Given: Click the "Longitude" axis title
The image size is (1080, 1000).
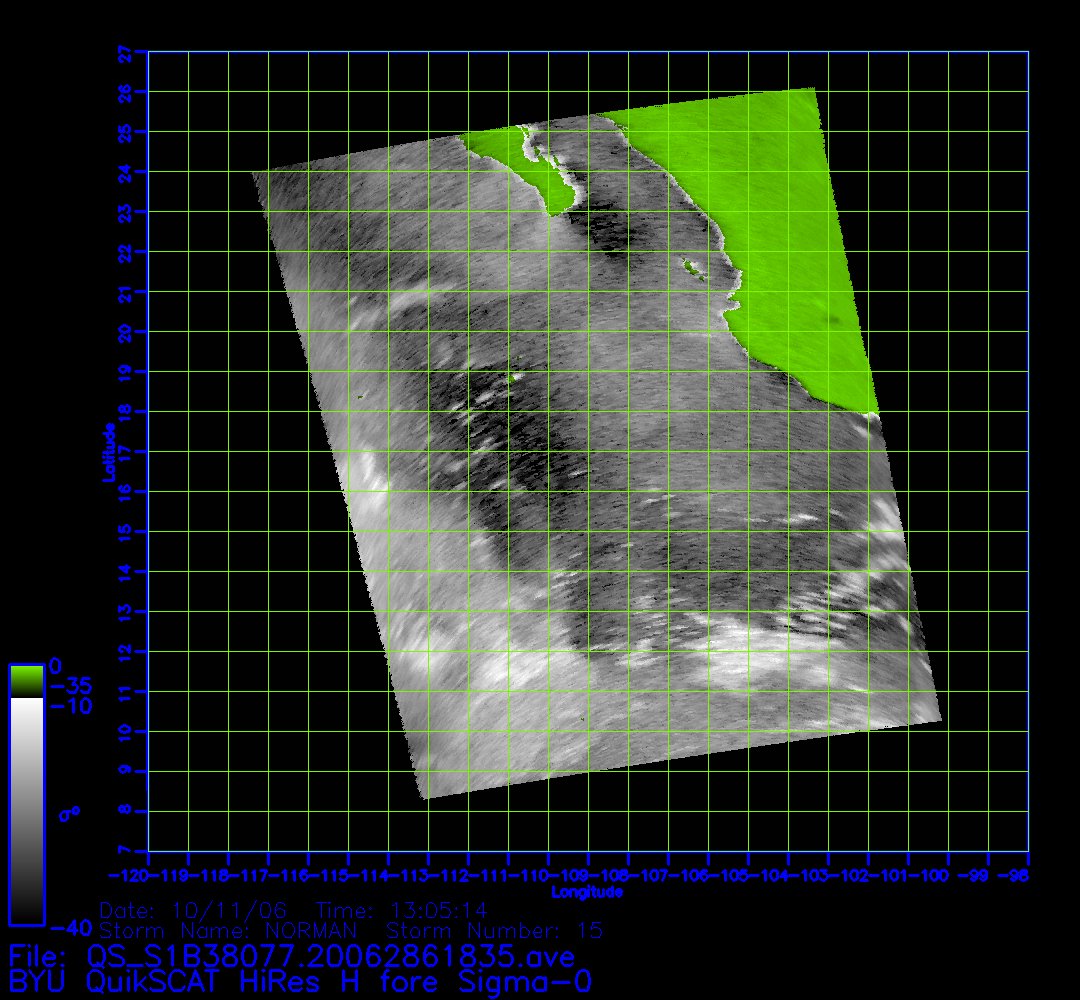Looking at the screenshot, I should [x=587, y=891].
